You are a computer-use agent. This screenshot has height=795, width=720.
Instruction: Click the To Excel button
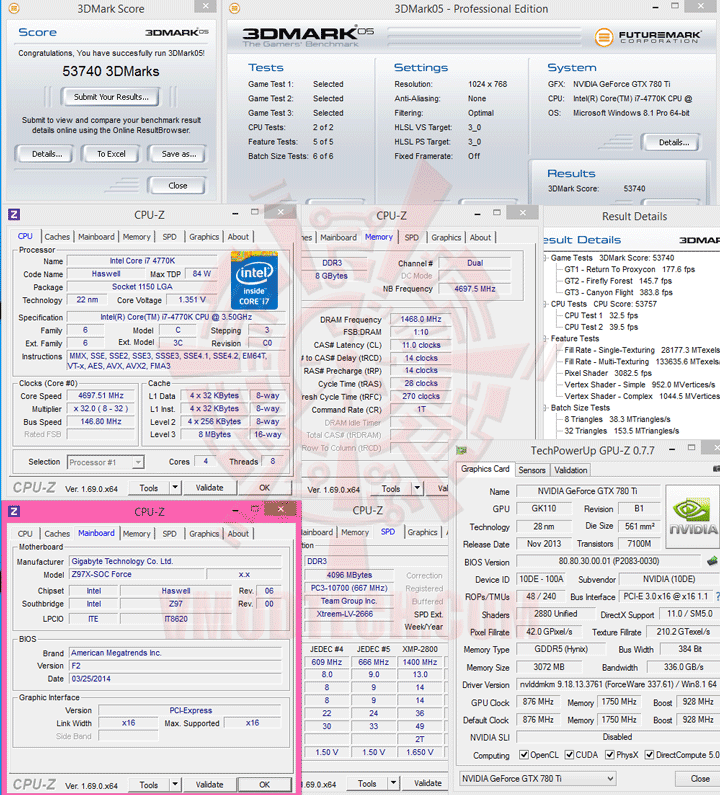point(111,154)
